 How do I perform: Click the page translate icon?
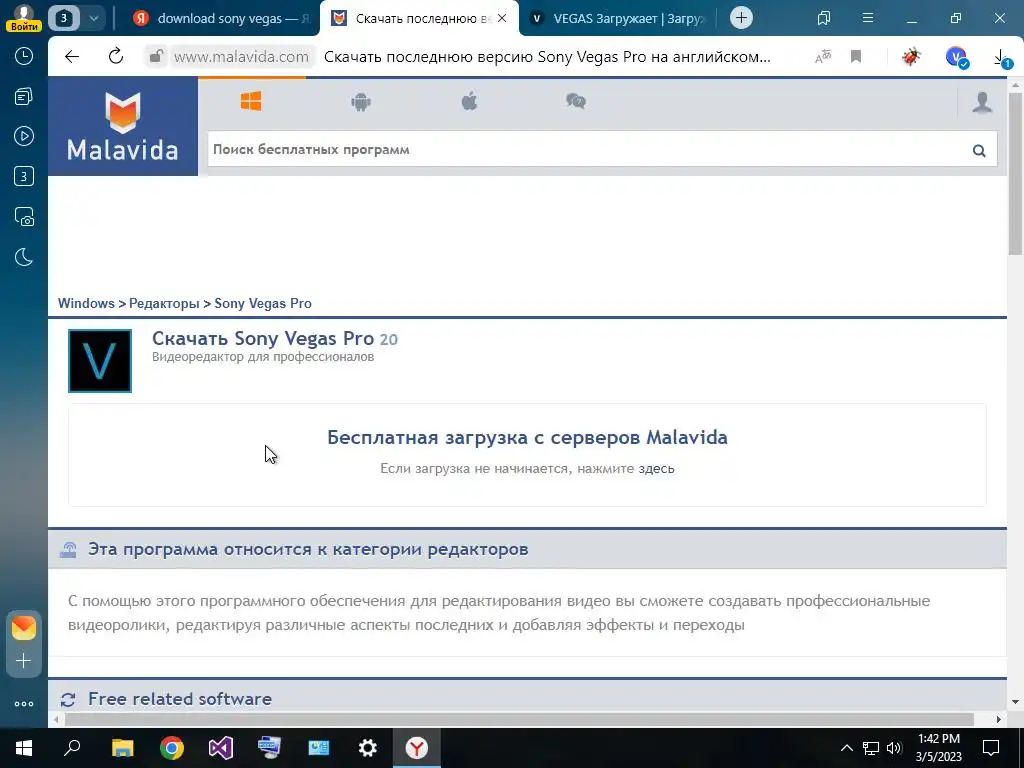823,57
